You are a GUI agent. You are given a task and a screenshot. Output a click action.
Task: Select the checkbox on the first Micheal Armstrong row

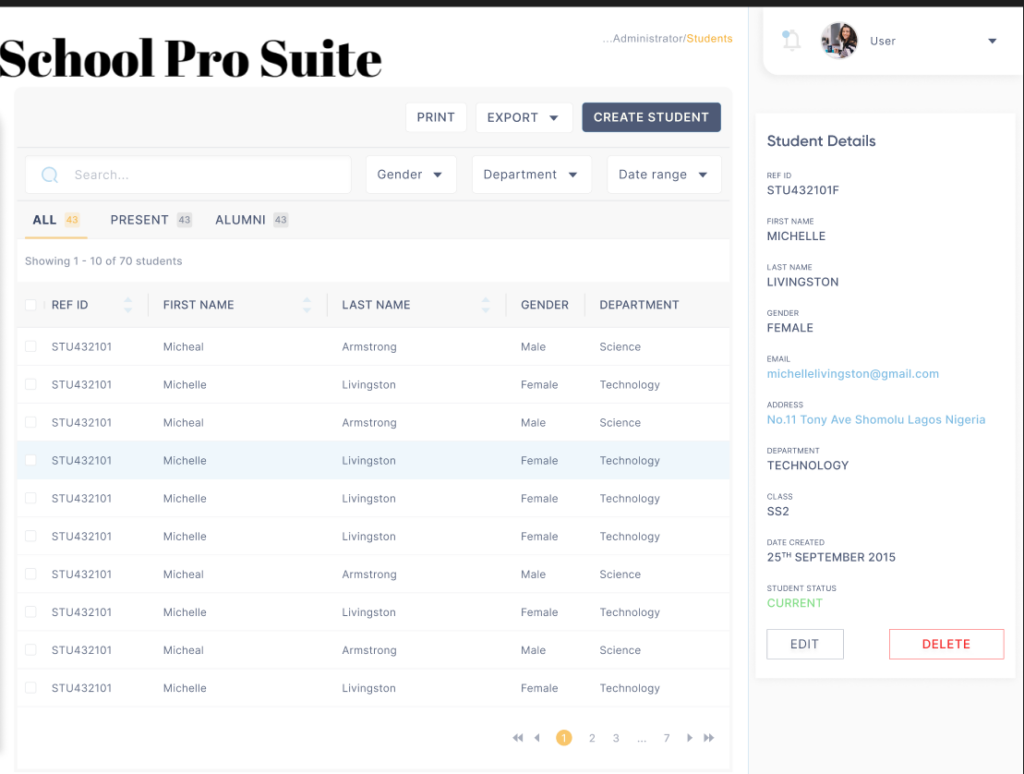tap(30, 346)
